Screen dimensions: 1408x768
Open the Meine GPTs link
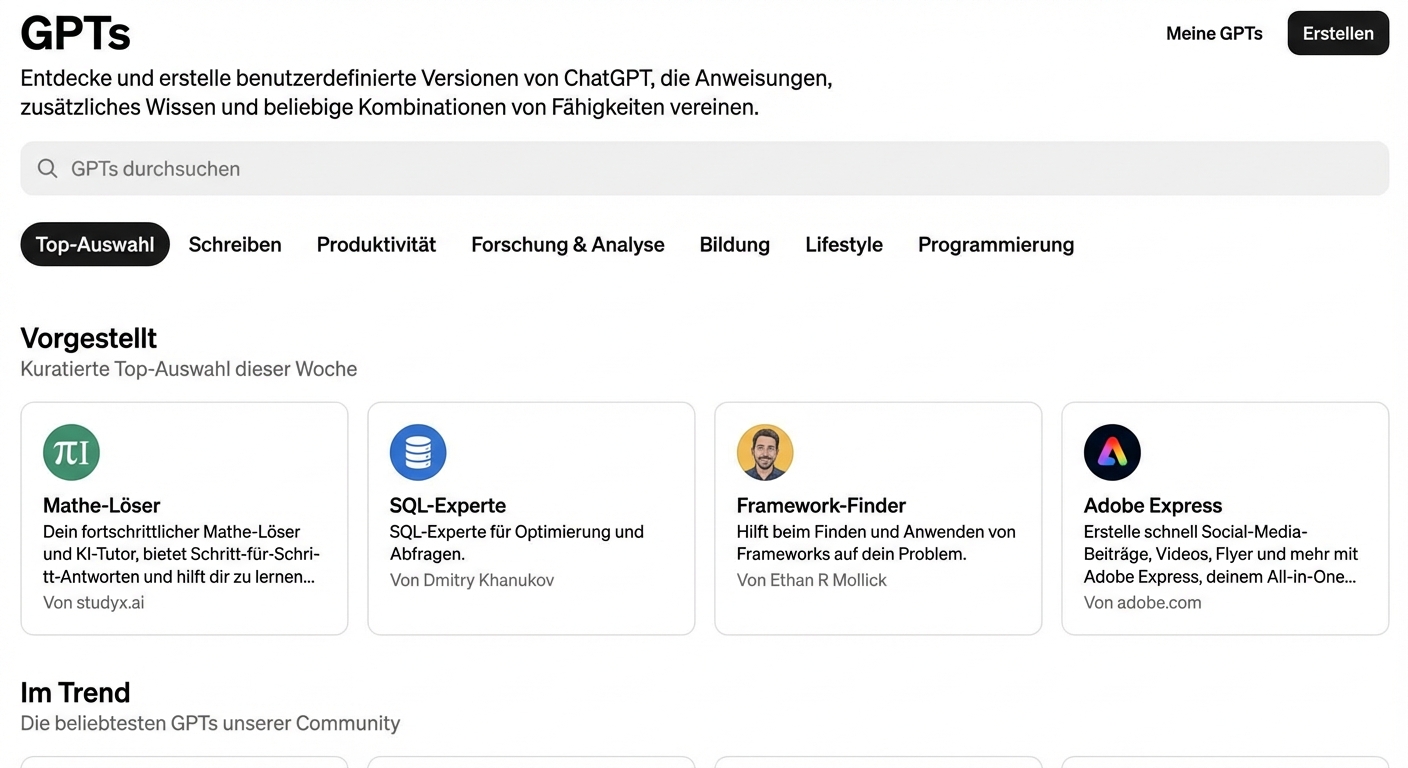[1214, 33]
